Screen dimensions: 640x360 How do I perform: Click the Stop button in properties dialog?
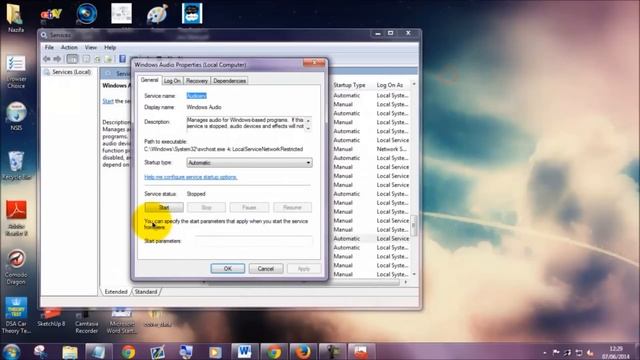click(206, 207)
